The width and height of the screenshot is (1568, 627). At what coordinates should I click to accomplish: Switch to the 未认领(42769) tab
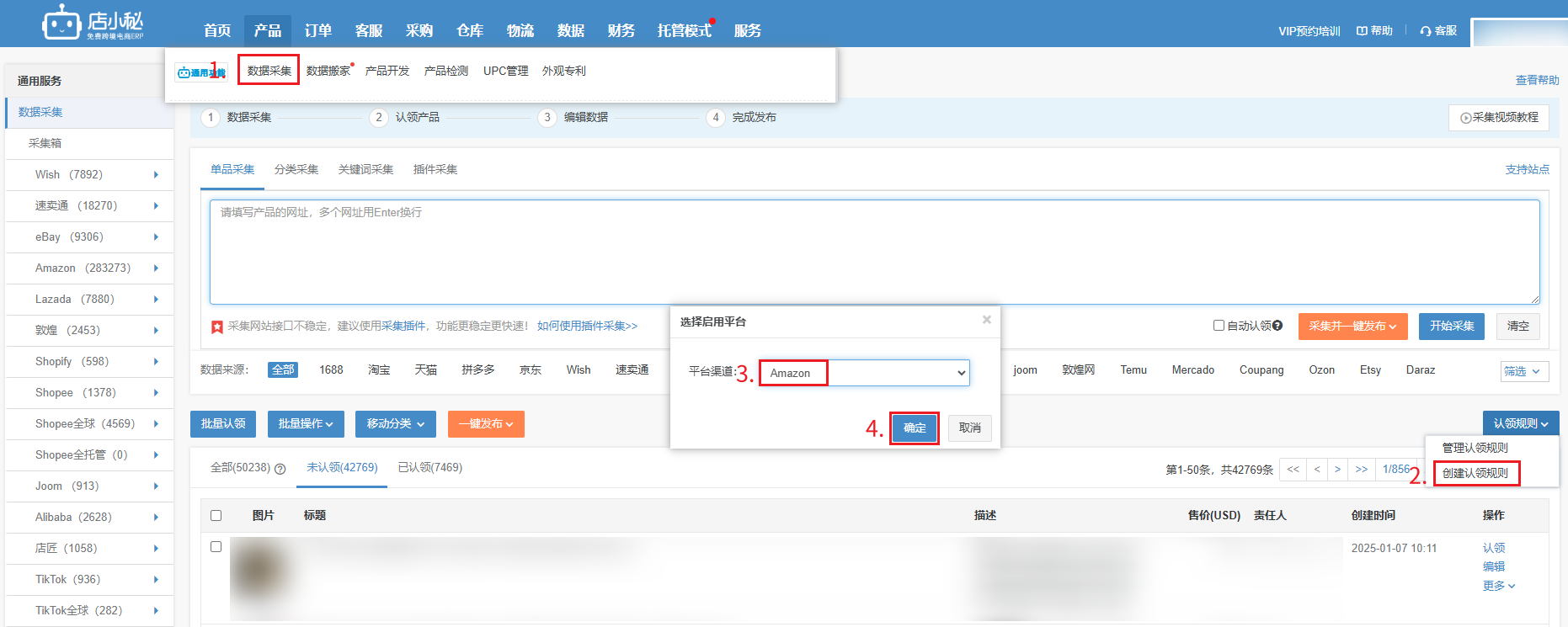pyautogui.click(x=342, y=467)
